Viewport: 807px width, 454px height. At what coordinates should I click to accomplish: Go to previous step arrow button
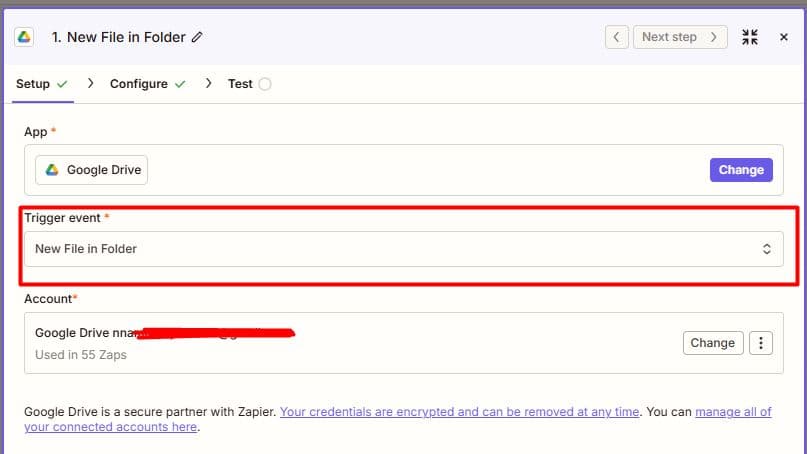pos(617,37)
